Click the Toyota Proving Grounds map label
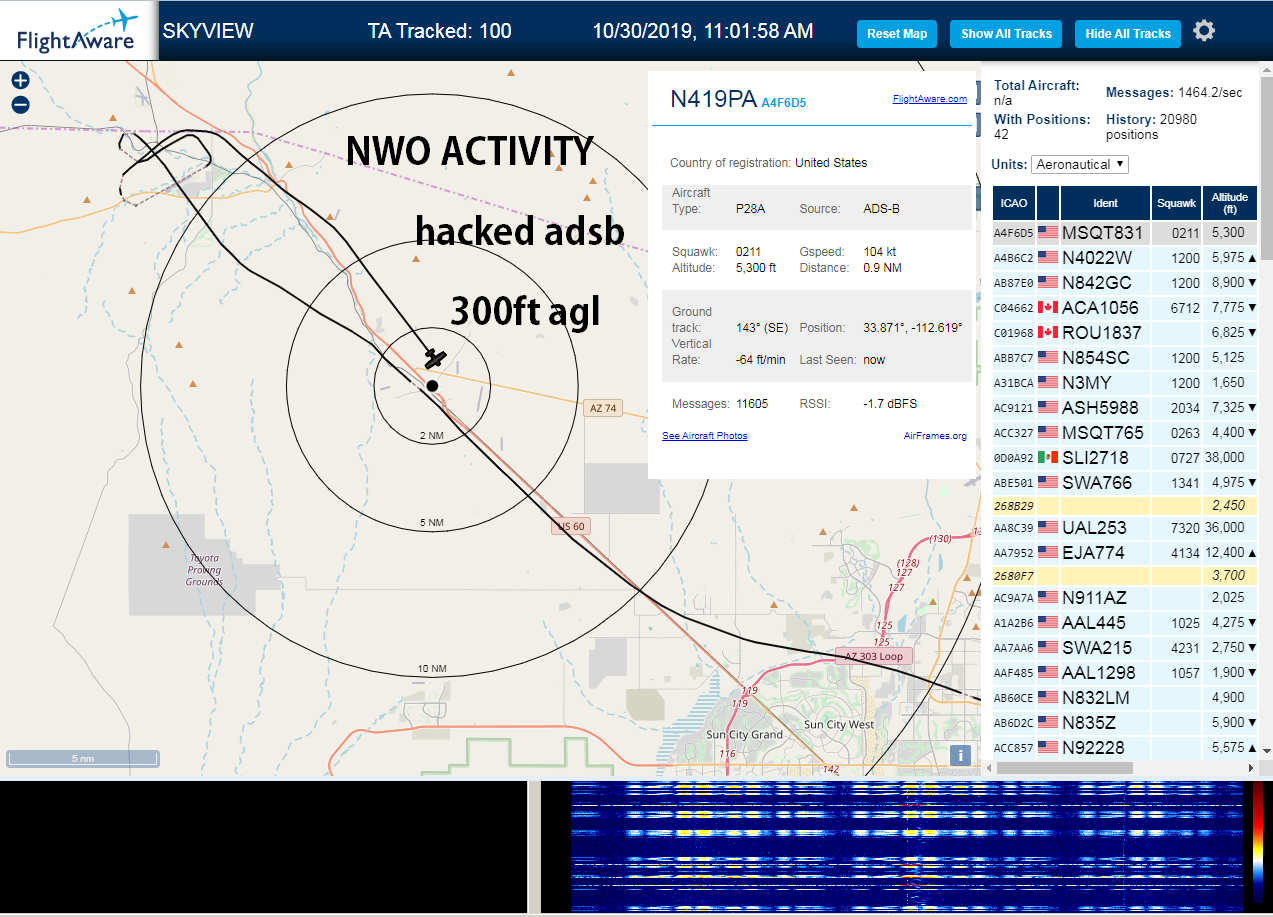The width and height of the screenshot is (1273, 917). [x=204, y=570]
